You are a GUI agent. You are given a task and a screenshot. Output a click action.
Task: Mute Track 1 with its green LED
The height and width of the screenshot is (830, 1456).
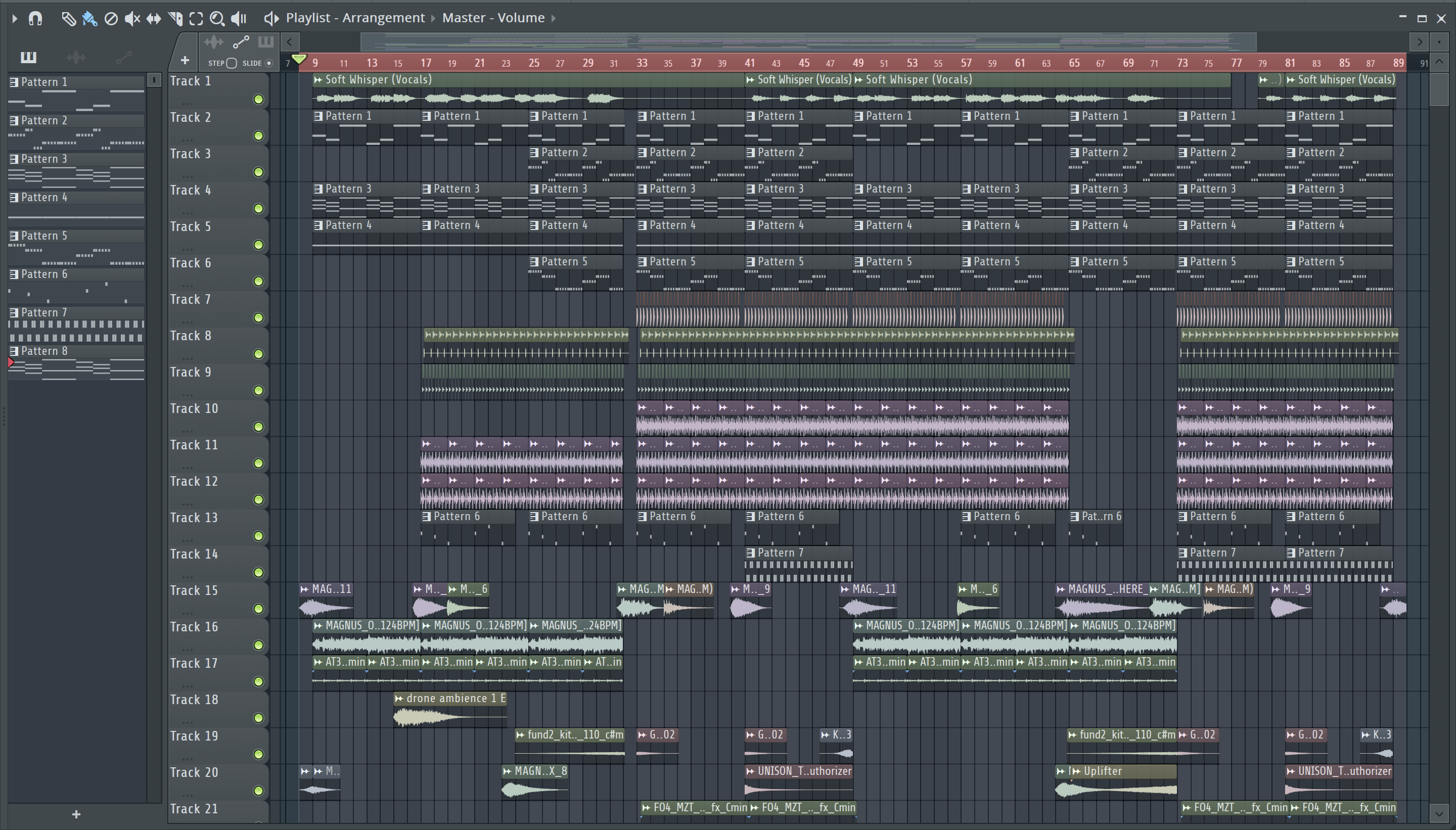coord(258,100)
